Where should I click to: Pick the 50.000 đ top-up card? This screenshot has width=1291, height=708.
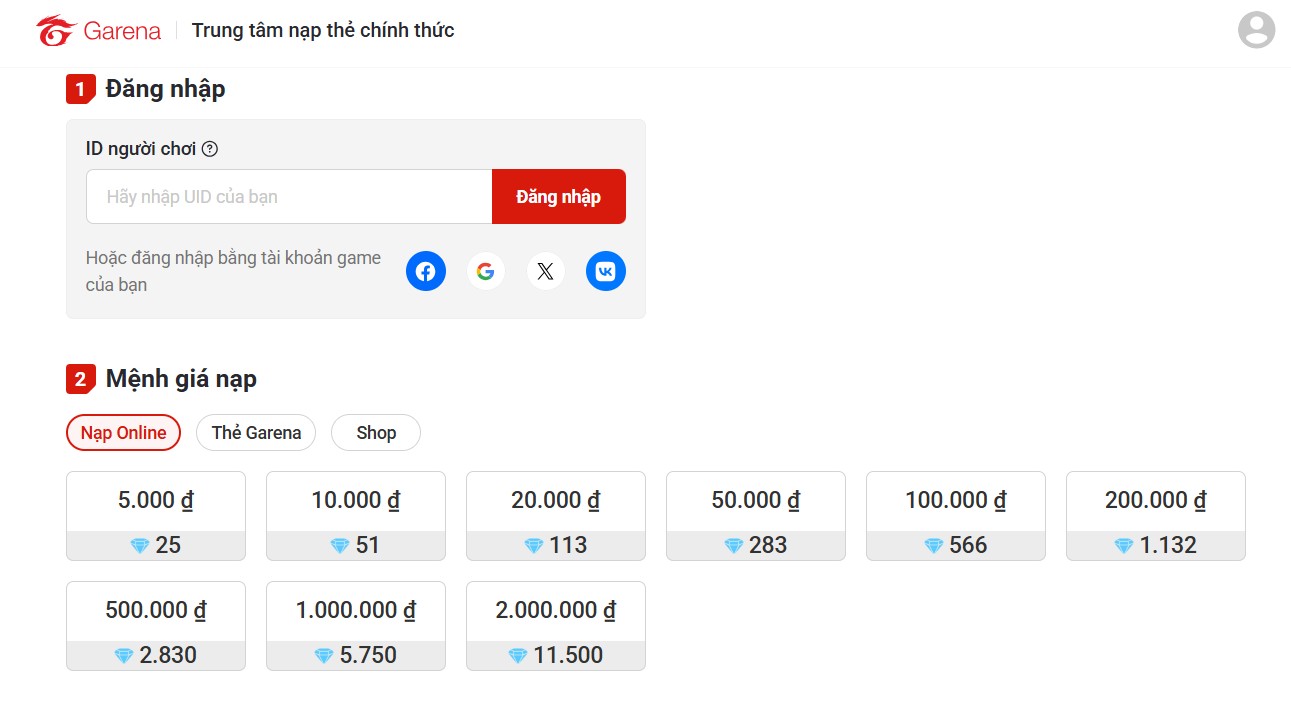click(x=756, y=516)
